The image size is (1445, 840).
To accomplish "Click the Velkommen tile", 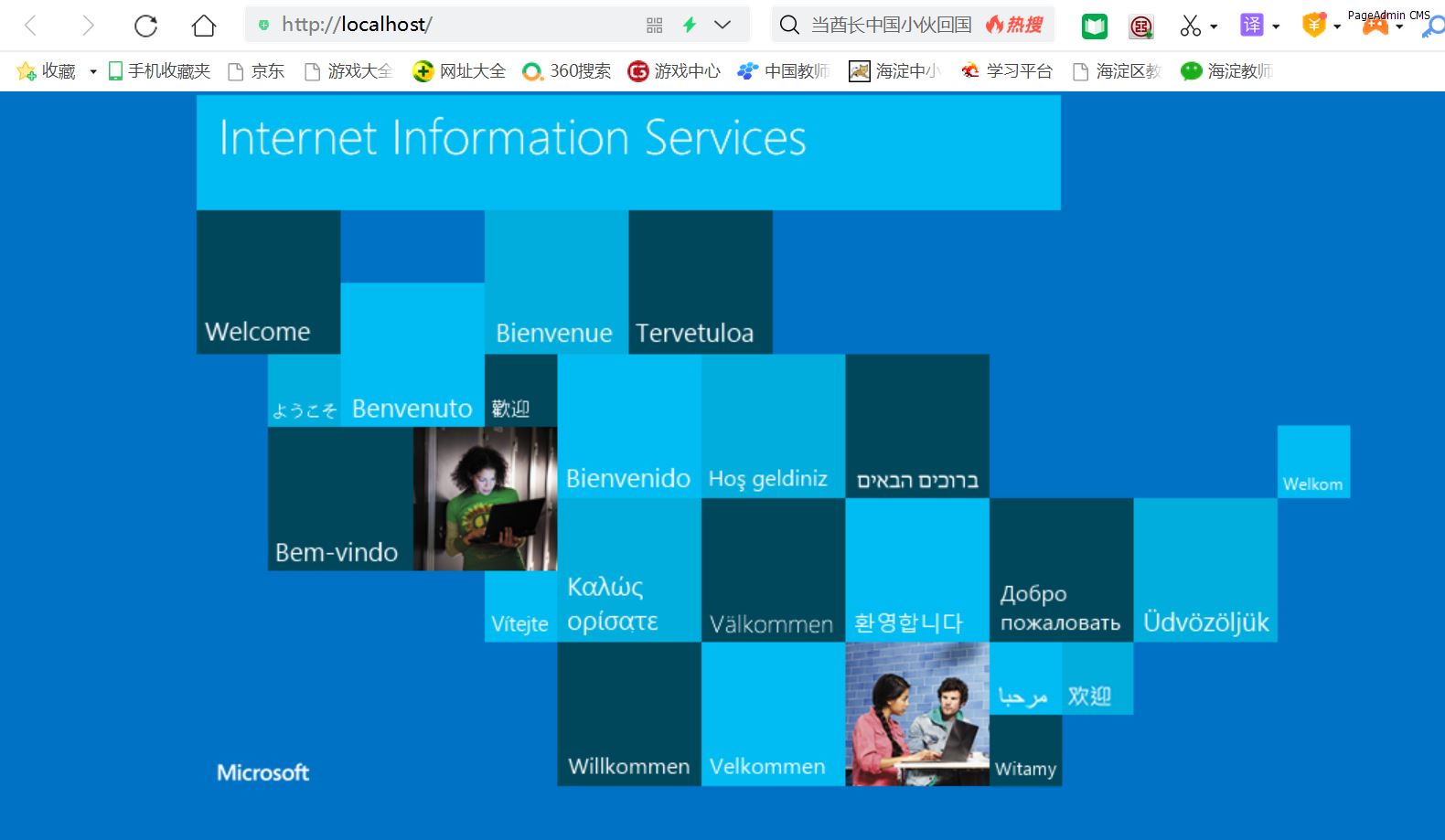I will [x=773, y=714].
